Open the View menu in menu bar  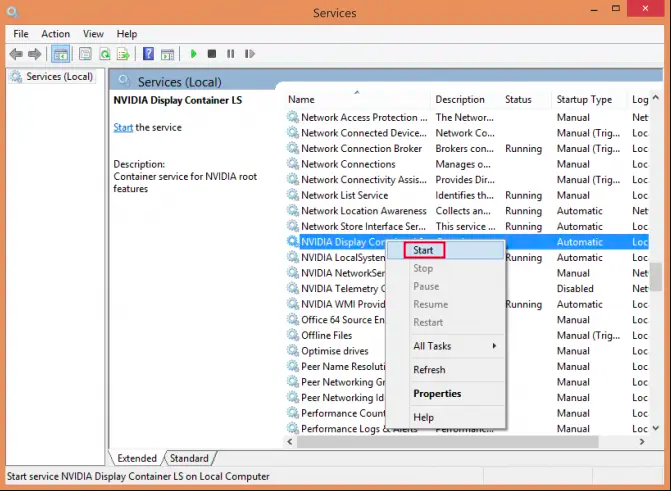coord(93,34)
